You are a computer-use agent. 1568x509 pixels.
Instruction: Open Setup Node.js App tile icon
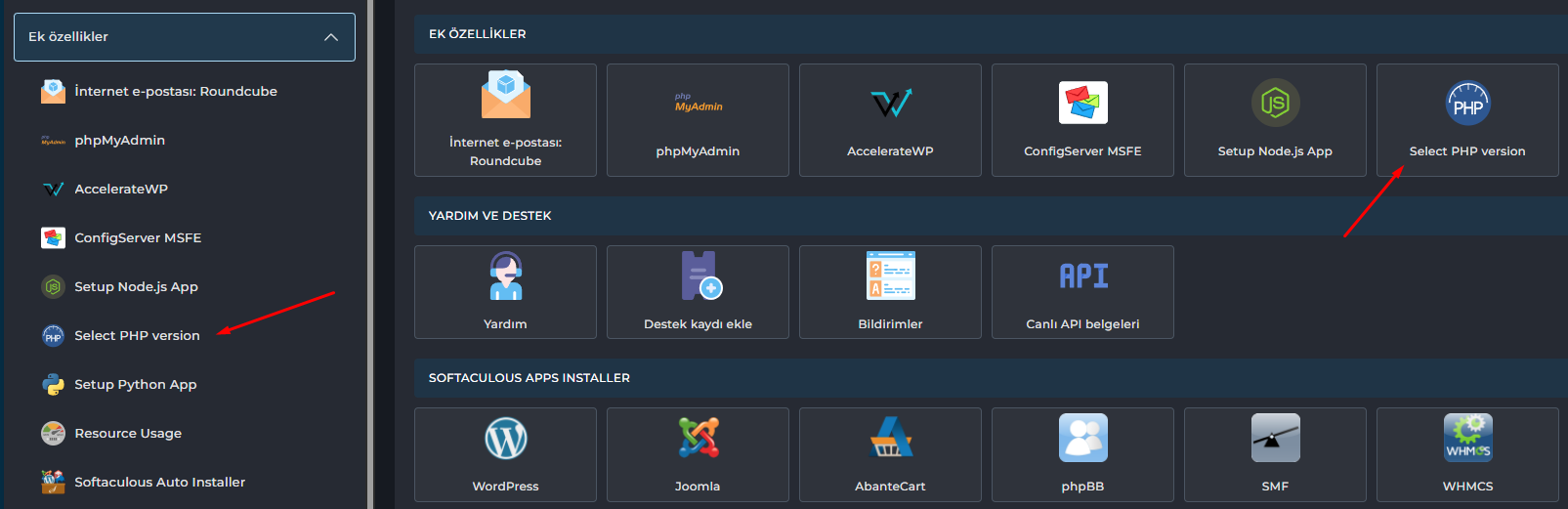[1275, 103]
